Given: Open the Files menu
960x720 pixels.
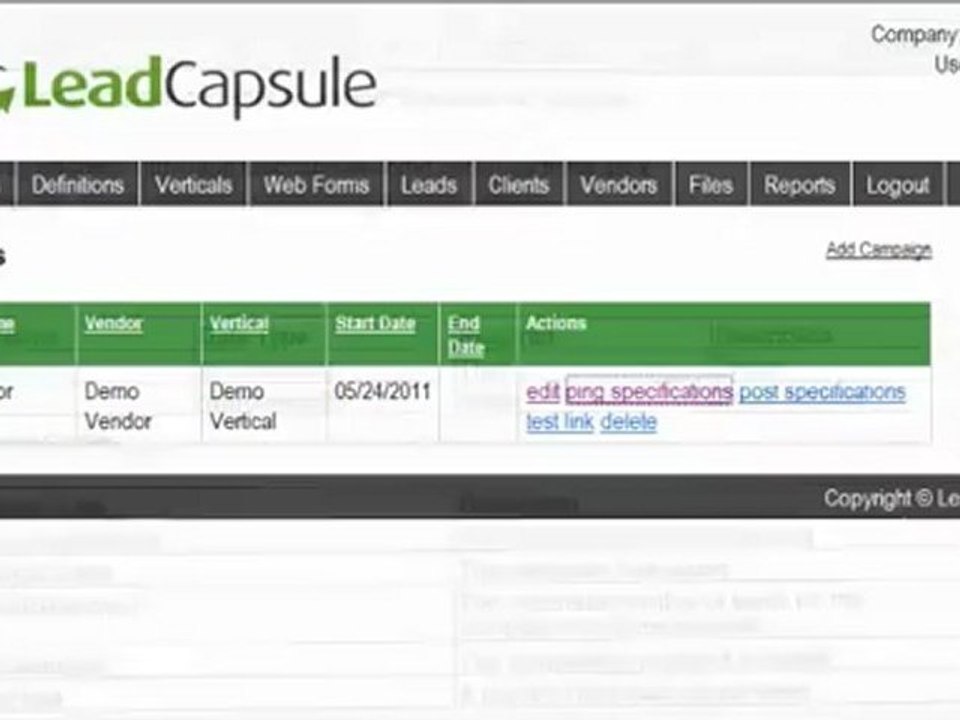Looking at the screenshot, I should click(x=711, y=184).
